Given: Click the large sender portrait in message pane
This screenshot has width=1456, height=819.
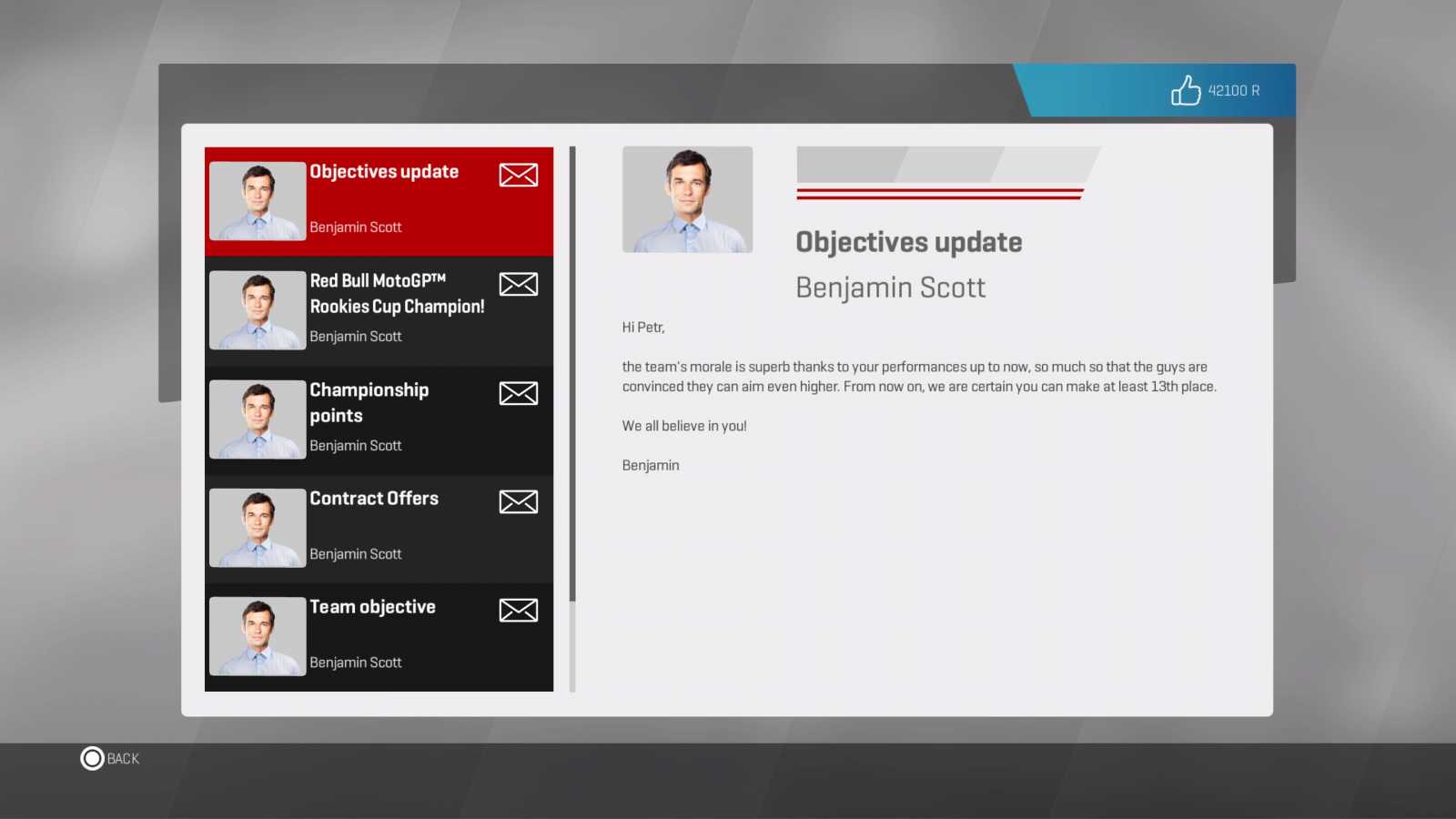Looking at the screenshot, I should 687,199.
